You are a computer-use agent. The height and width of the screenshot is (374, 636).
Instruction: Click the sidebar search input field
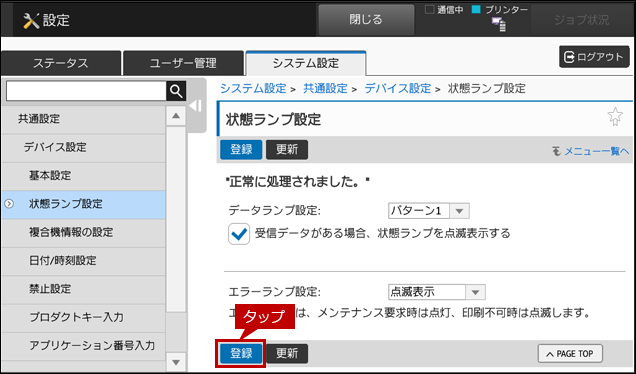[x=86, y=91]
